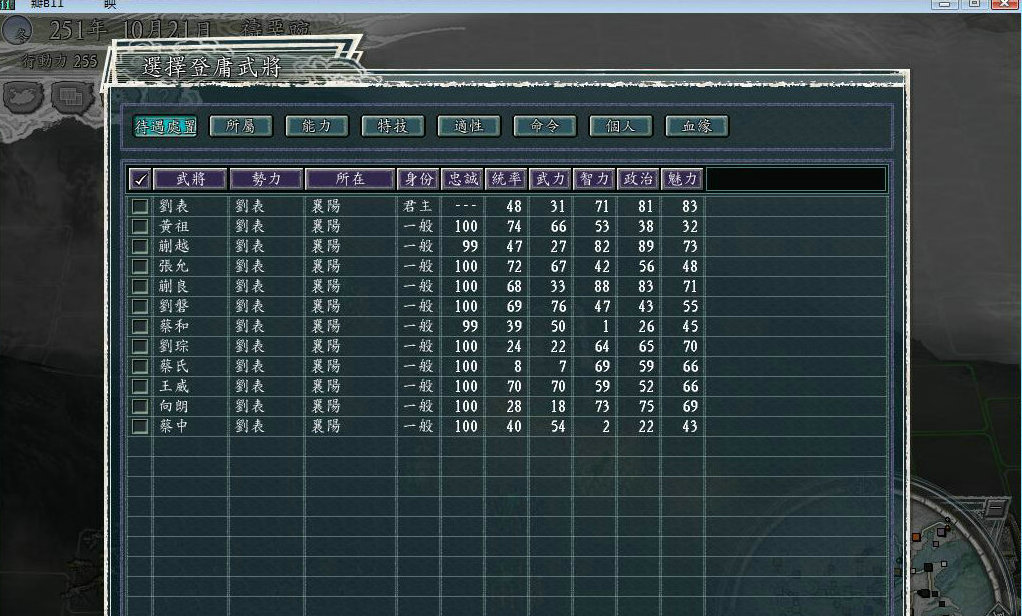The image size is (1022, 616).
Task: Click the winter season indicator icon
Action: click(x=15, y=31)
